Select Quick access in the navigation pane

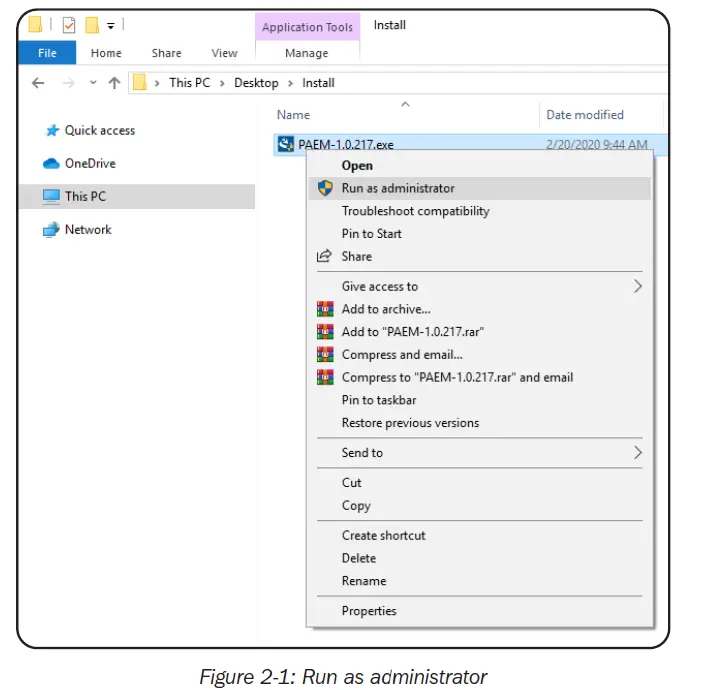tap(100, 130)
